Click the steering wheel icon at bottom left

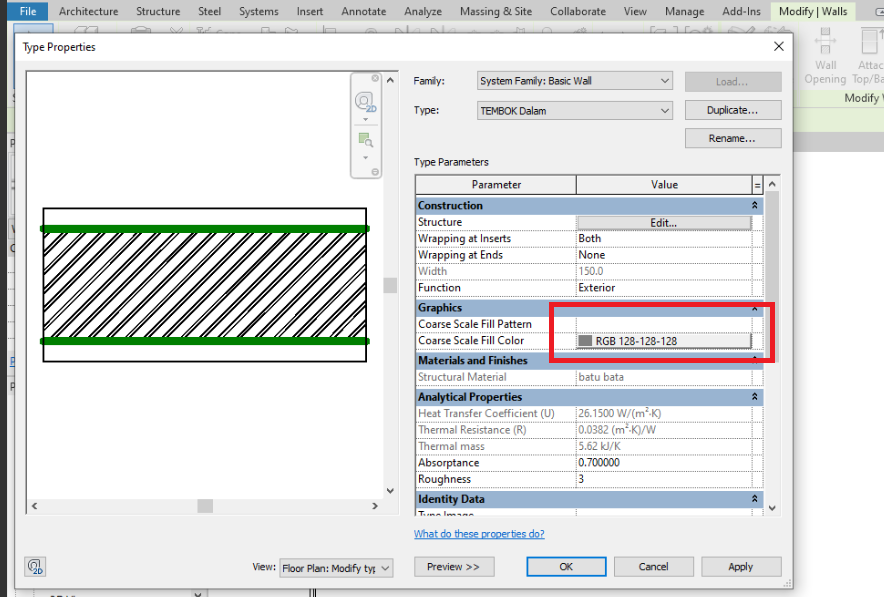[x=35, y=566]
